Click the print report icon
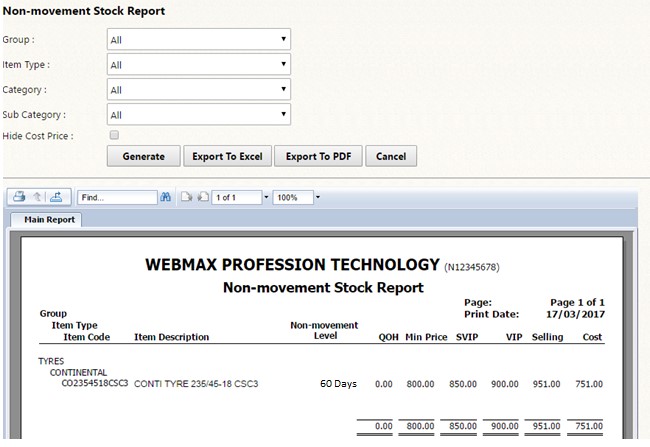650x447 pixels. pos(19,197)
